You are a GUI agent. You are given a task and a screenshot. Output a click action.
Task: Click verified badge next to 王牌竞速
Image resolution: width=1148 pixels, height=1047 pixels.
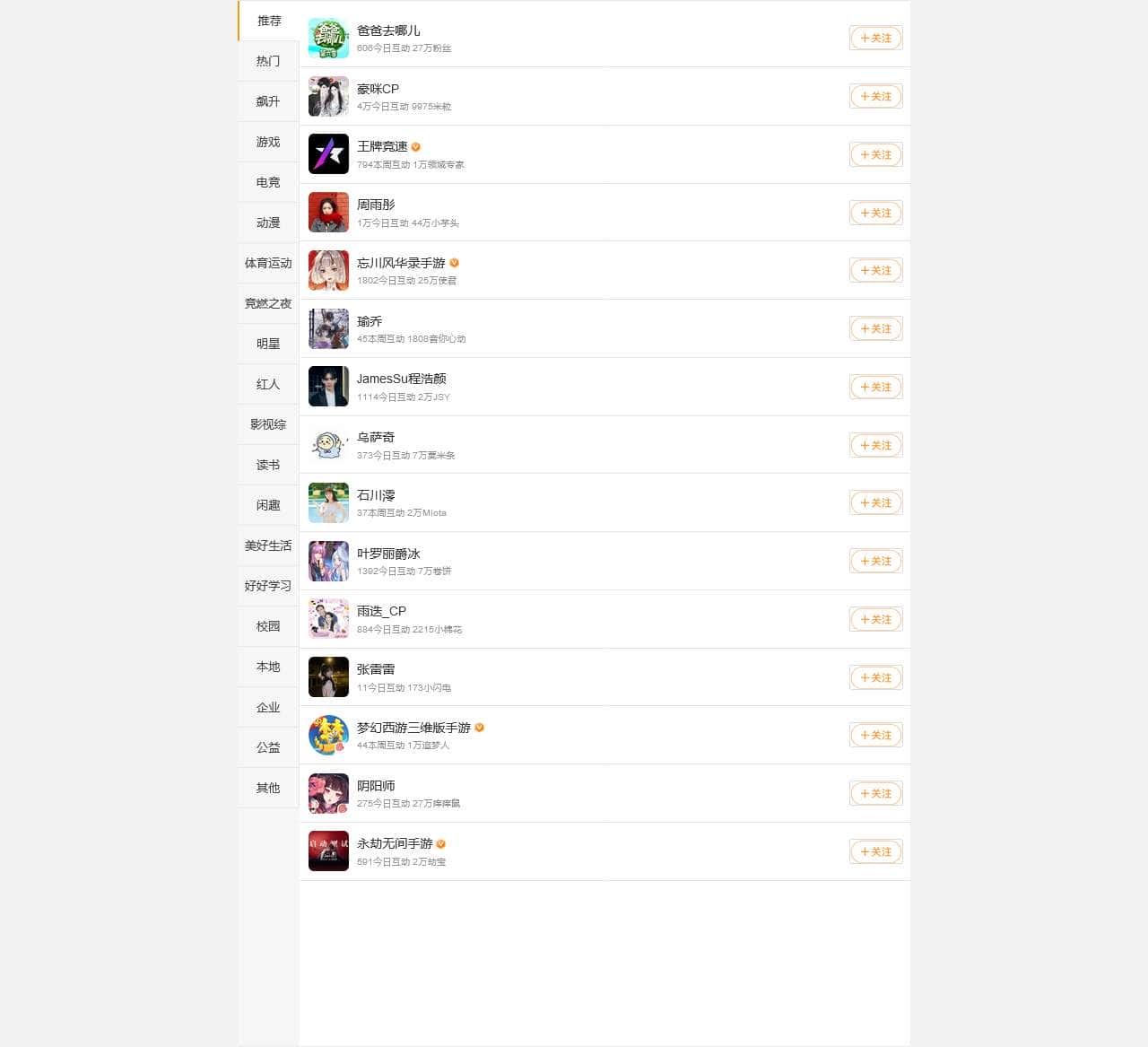pos(416,147)
